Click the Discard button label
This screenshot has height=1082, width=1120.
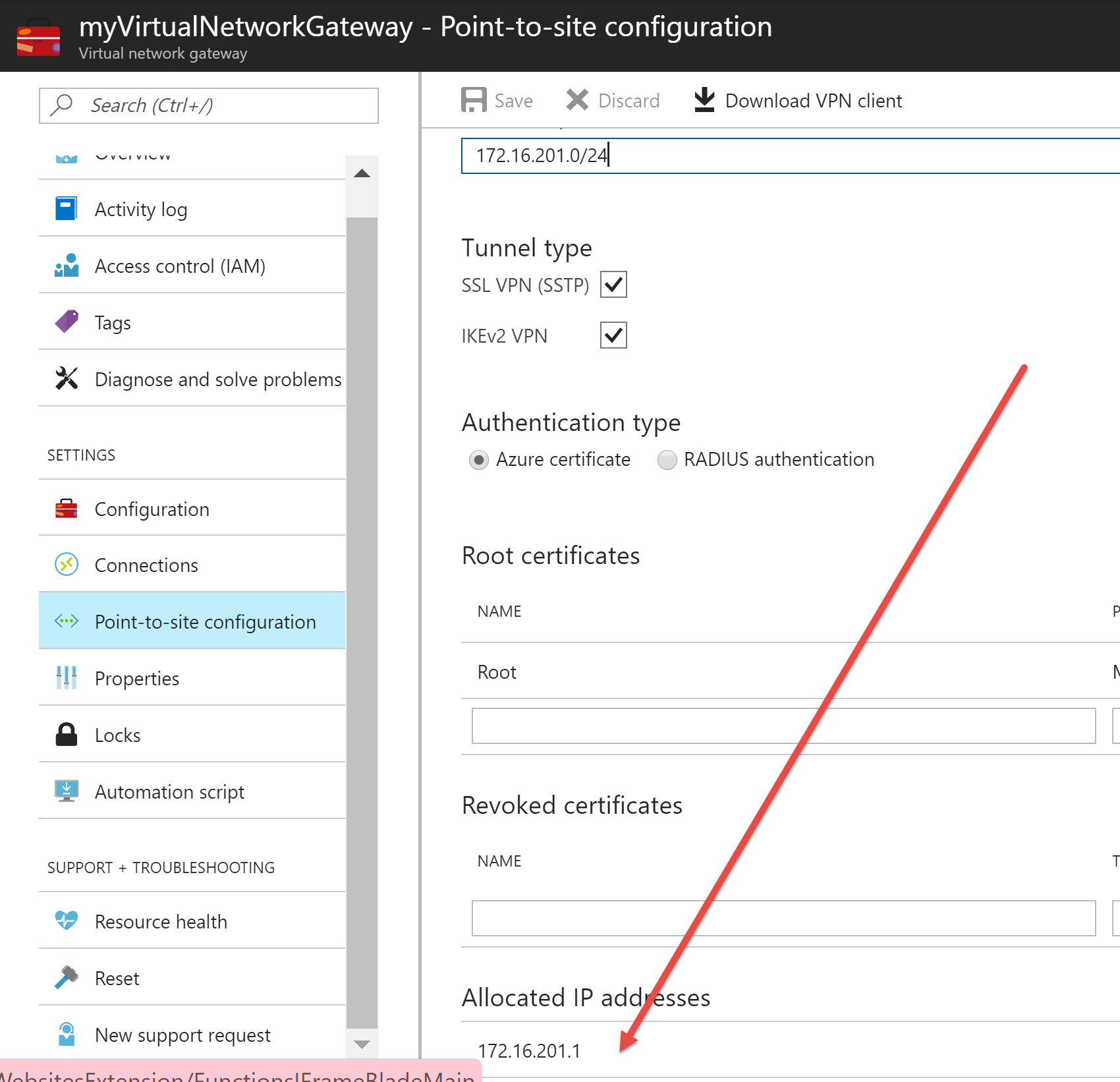(629, 101)
